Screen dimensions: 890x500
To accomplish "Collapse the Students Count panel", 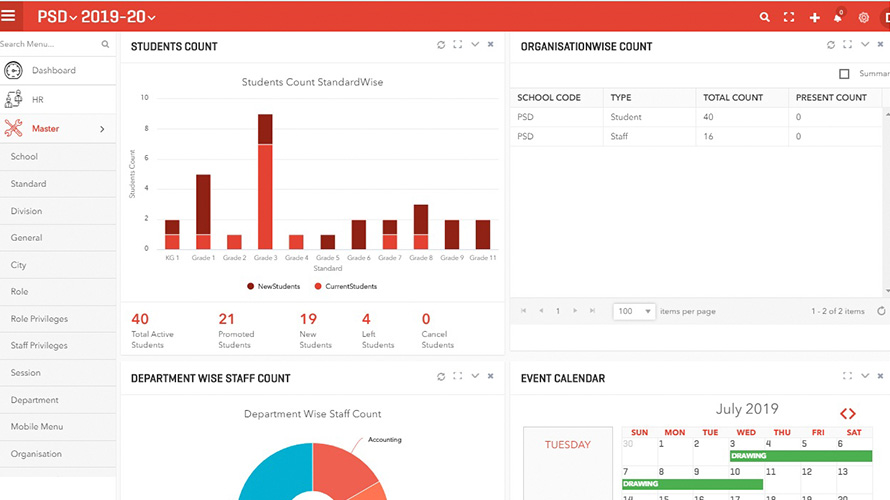I will coord(475,44).
